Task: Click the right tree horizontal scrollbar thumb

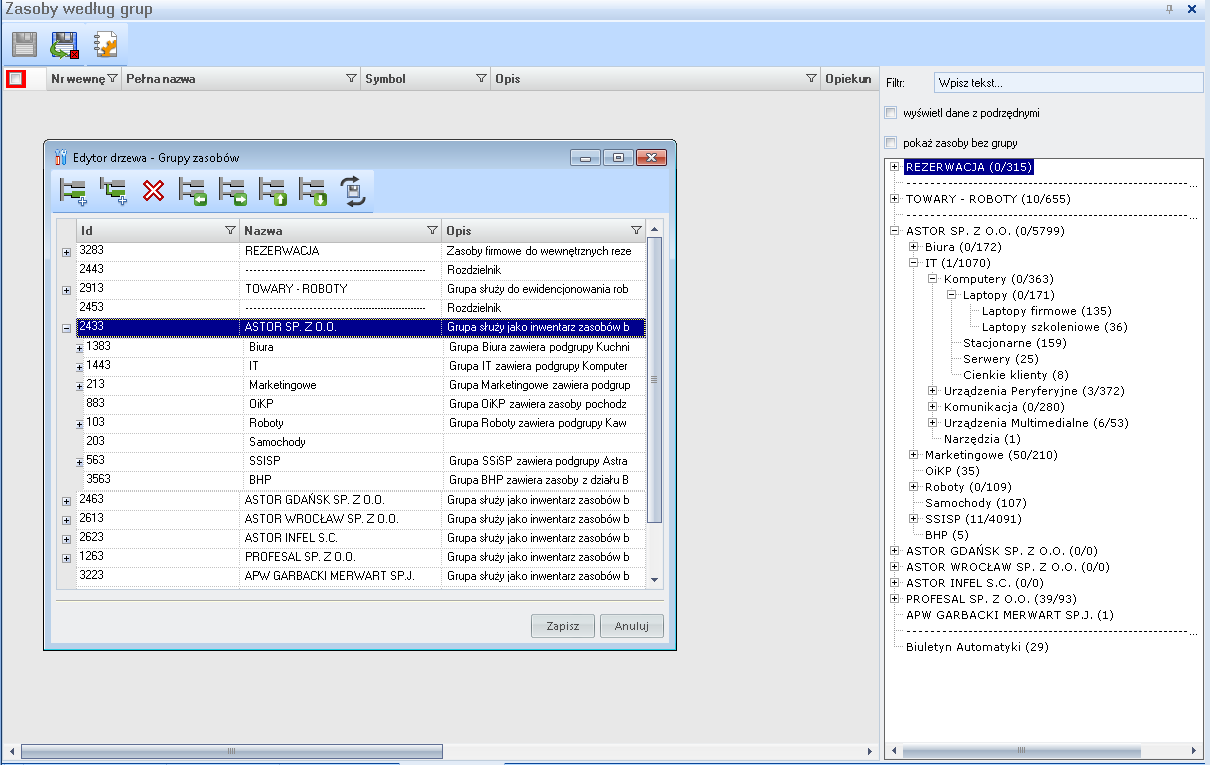Action: [1022, 751]
